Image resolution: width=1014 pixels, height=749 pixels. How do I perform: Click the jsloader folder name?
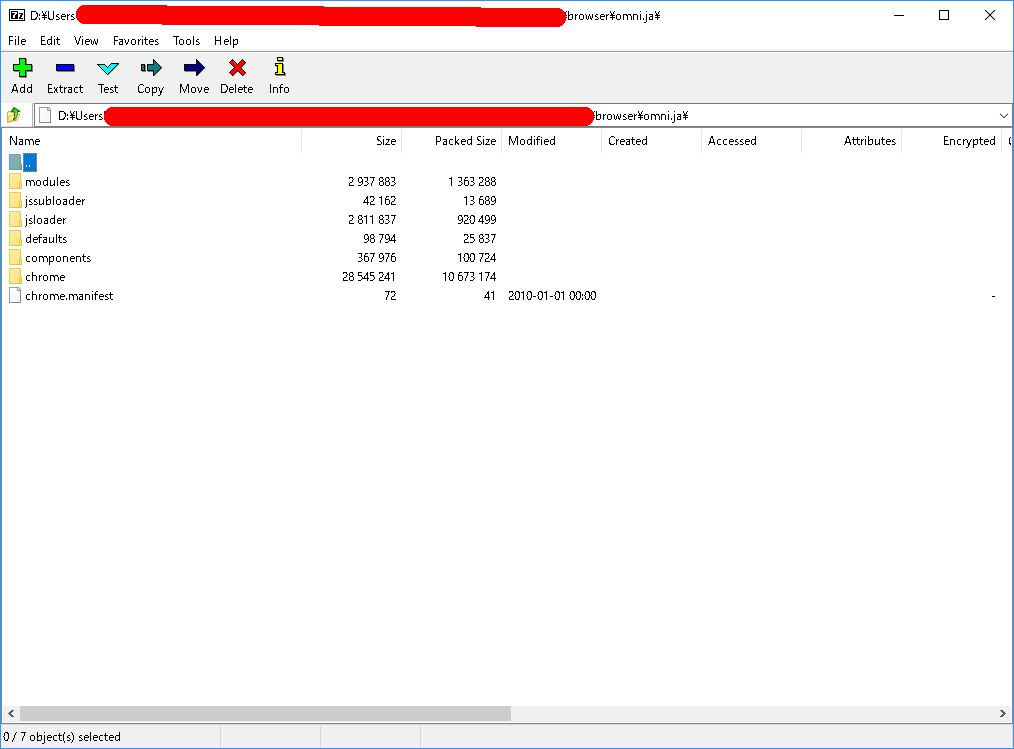pos(45,220)
